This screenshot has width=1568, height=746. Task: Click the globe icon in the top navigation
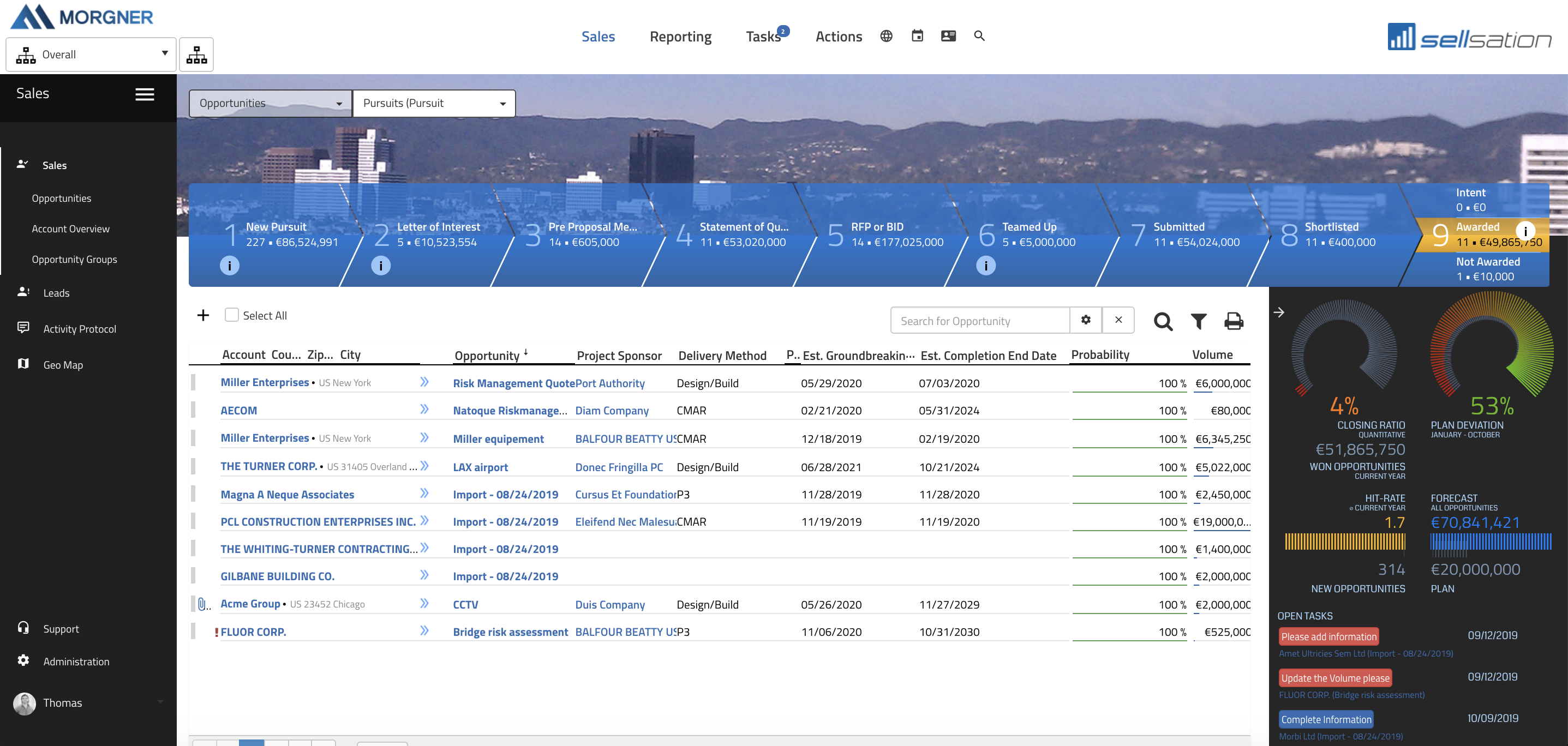tap(885, 36)
